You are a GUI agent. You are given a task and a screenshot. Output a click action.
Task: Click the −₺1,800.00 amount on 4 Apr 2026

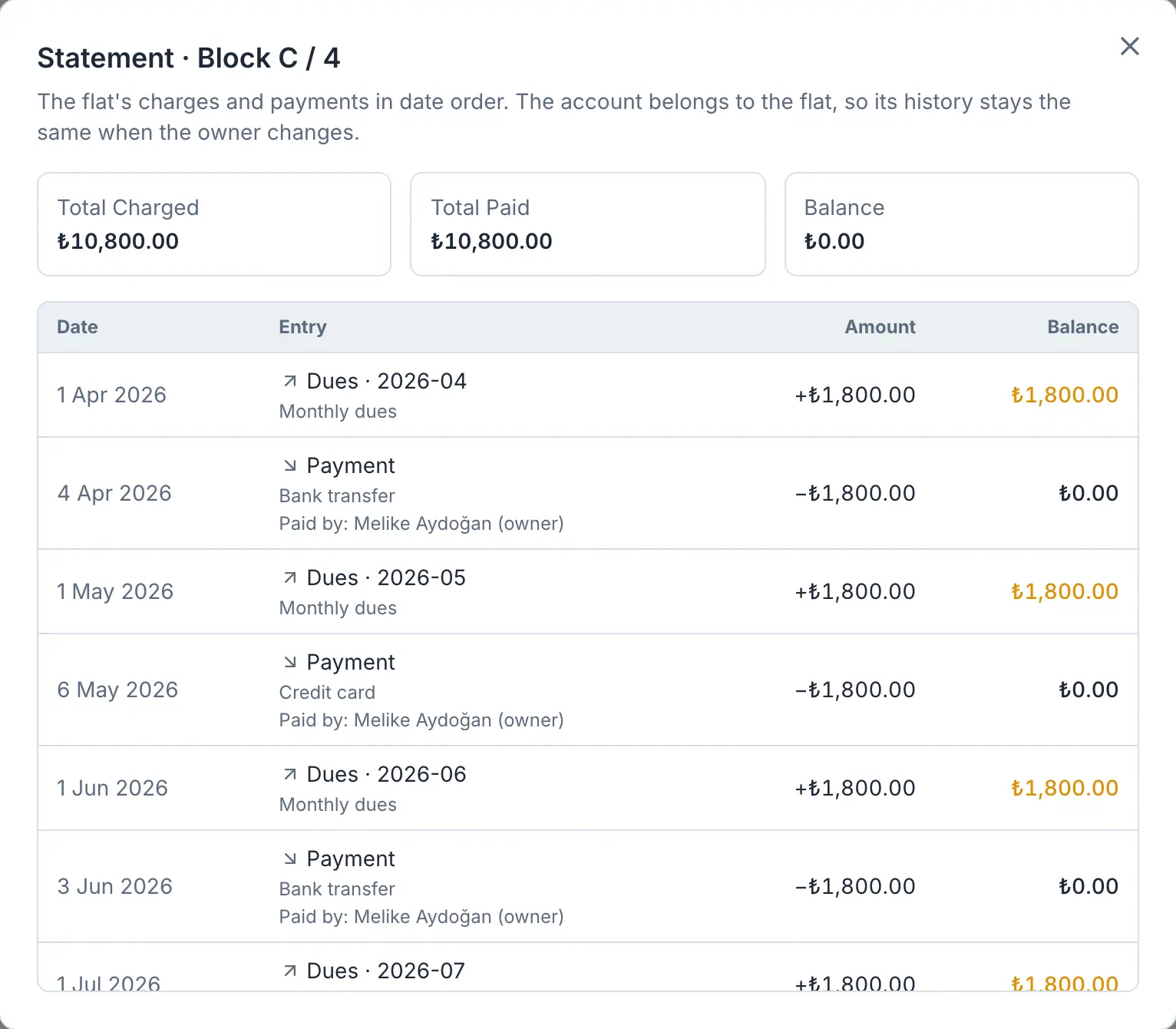pyautogui.click(x=855, y=493)
